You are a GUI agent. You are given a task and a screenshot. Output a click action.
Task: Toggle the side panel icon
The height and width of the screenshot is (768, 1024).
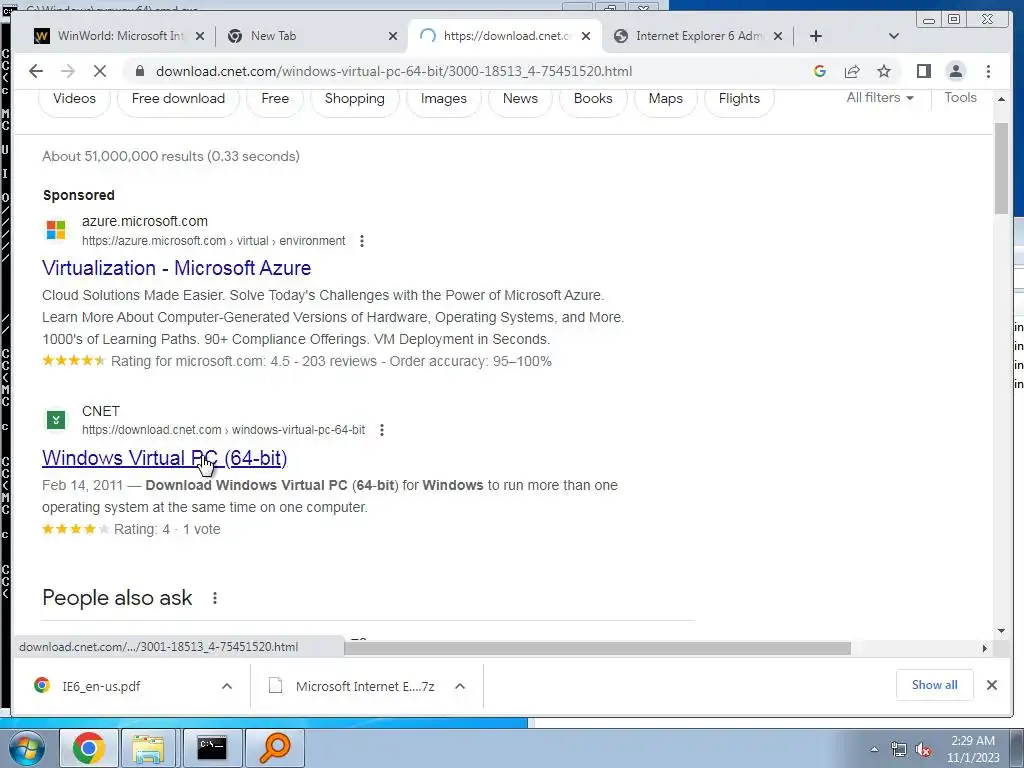click(923, 71)
